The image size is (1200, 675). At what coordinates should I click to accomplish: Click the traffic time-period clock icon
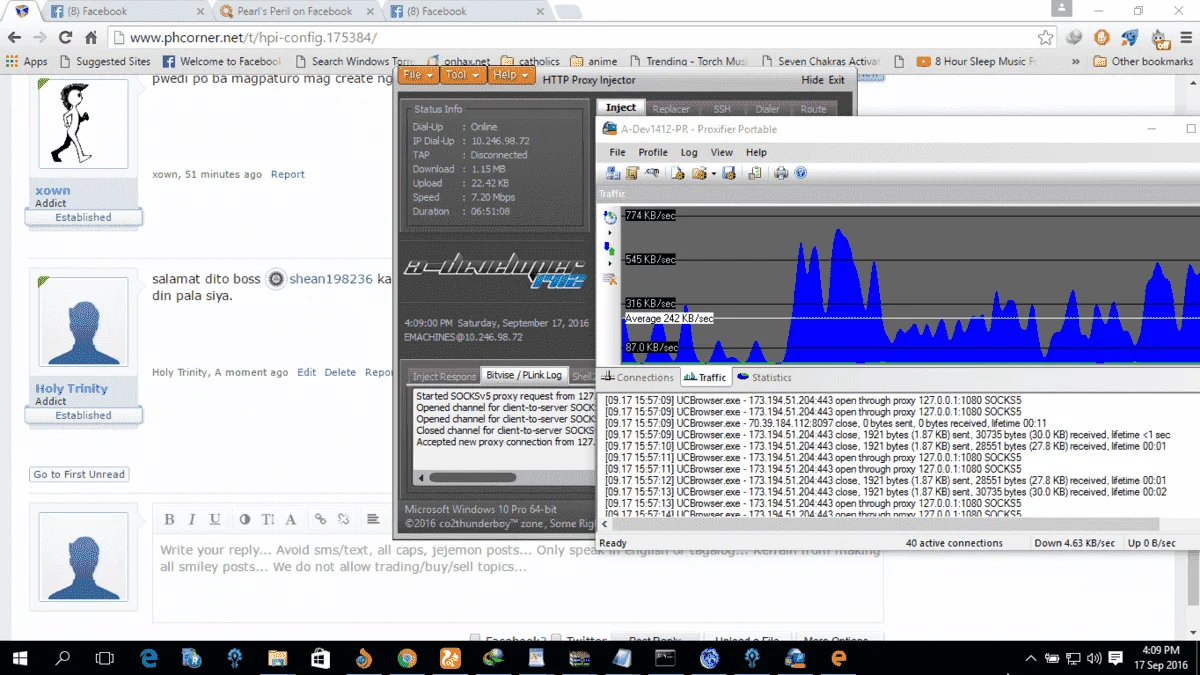pos(610,217)
